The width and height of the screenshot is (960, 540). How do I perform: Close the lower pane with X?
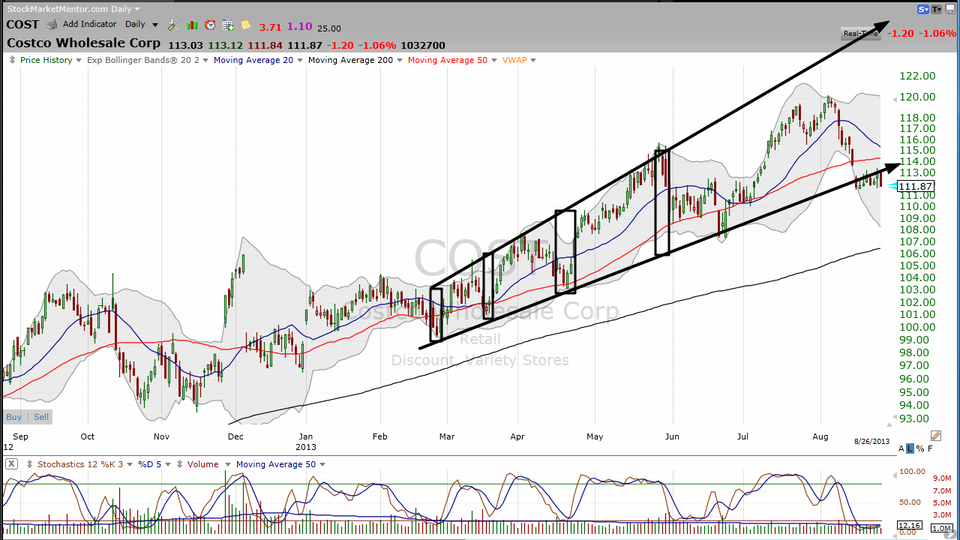(x=11, y=464)
